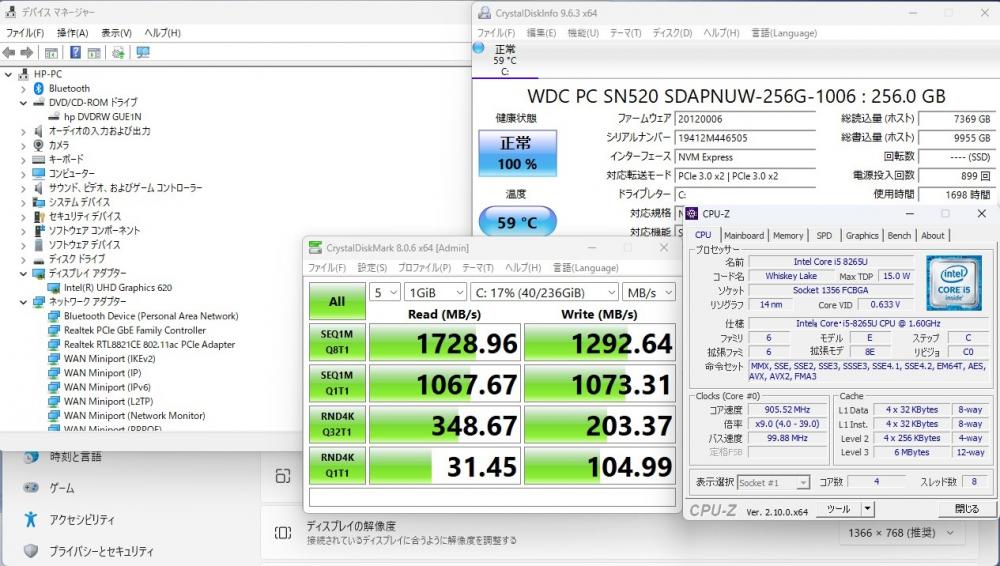Click the Realtek PCIe GbE adapter icon
The width and height of the screenshot is (1000, 566).
(x=54, y=330)
